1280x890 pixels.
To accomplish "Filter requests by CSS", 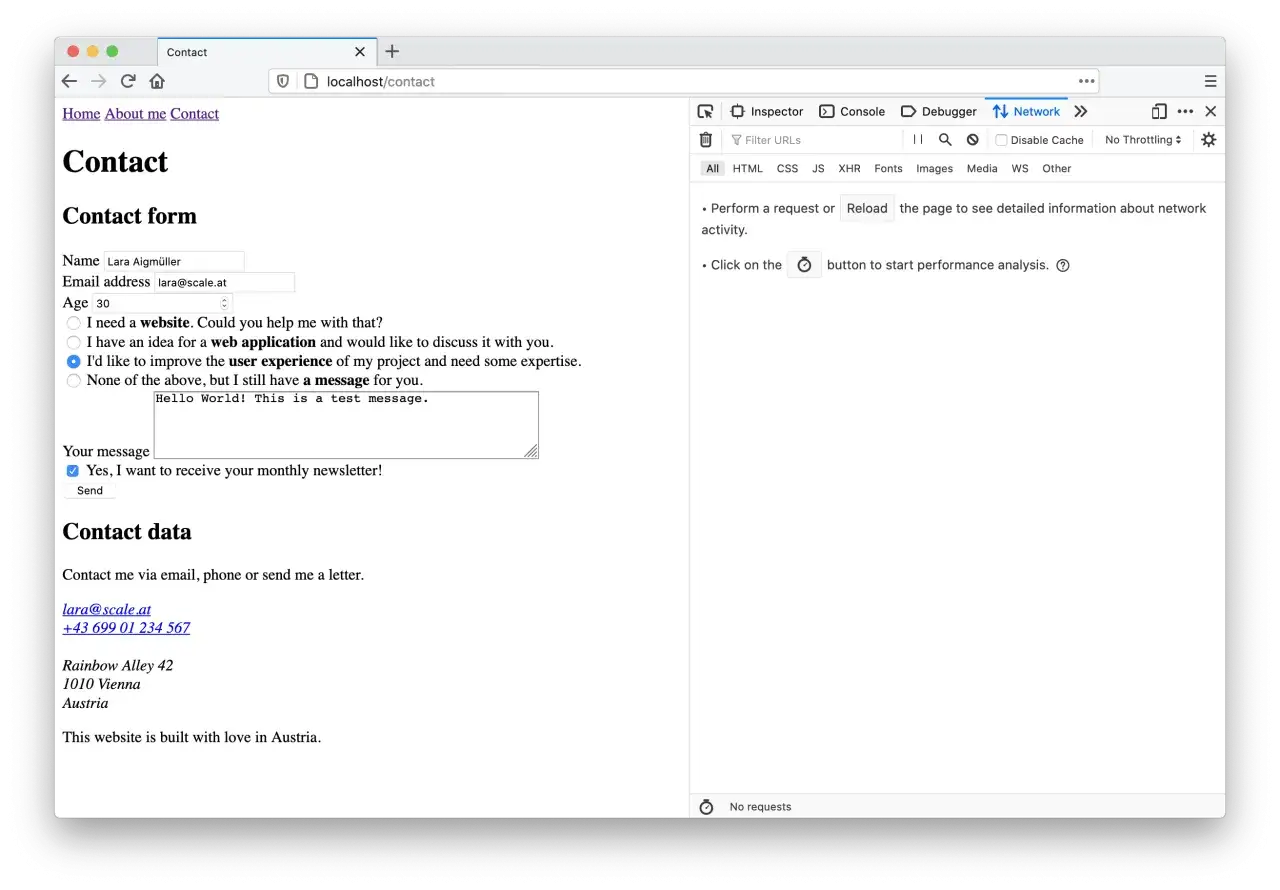I will [x=788, y=169].
